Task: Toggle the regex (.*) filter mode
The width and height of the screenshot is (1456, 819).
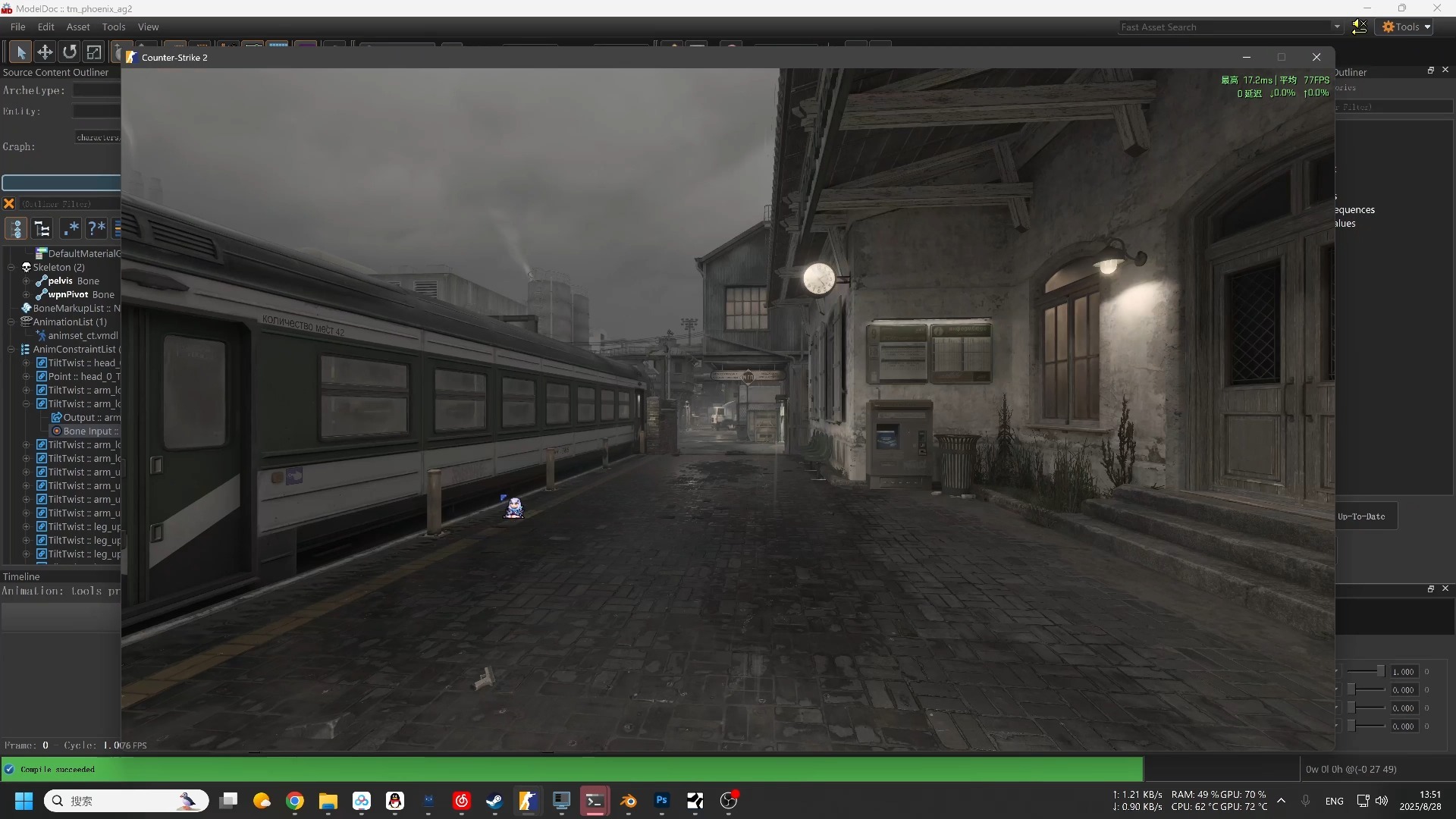Action: (x=71, y=228)
